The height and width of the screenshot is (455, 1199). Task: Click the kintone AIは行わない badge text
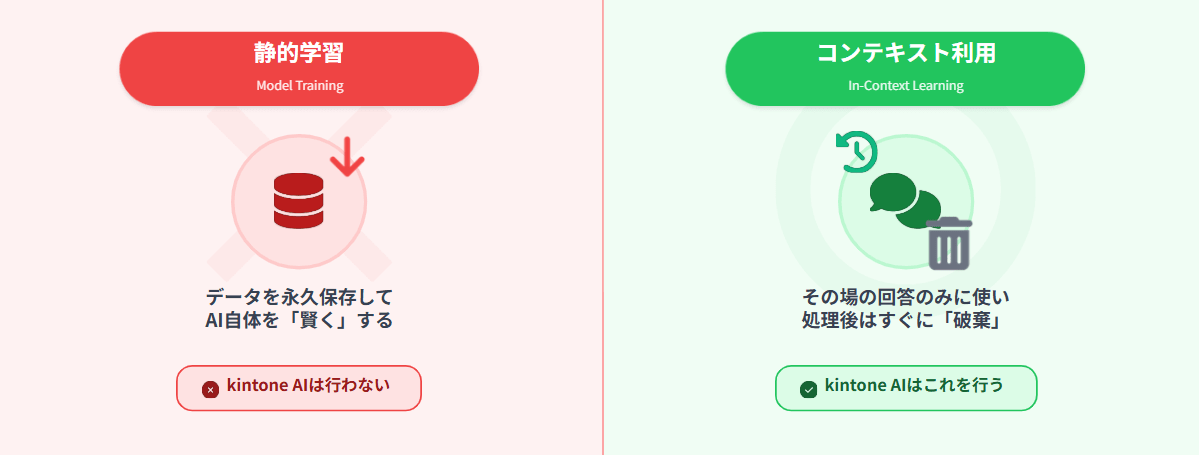(x=308, y=386)
